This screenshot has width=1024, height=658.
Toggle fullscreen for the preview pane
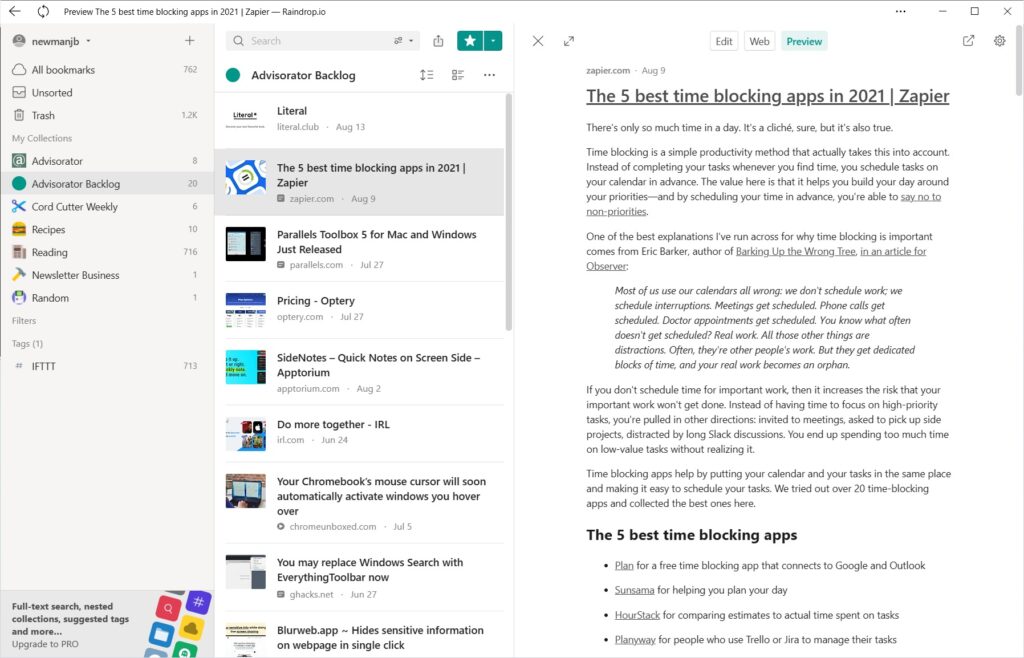click(x=569, y=41)
